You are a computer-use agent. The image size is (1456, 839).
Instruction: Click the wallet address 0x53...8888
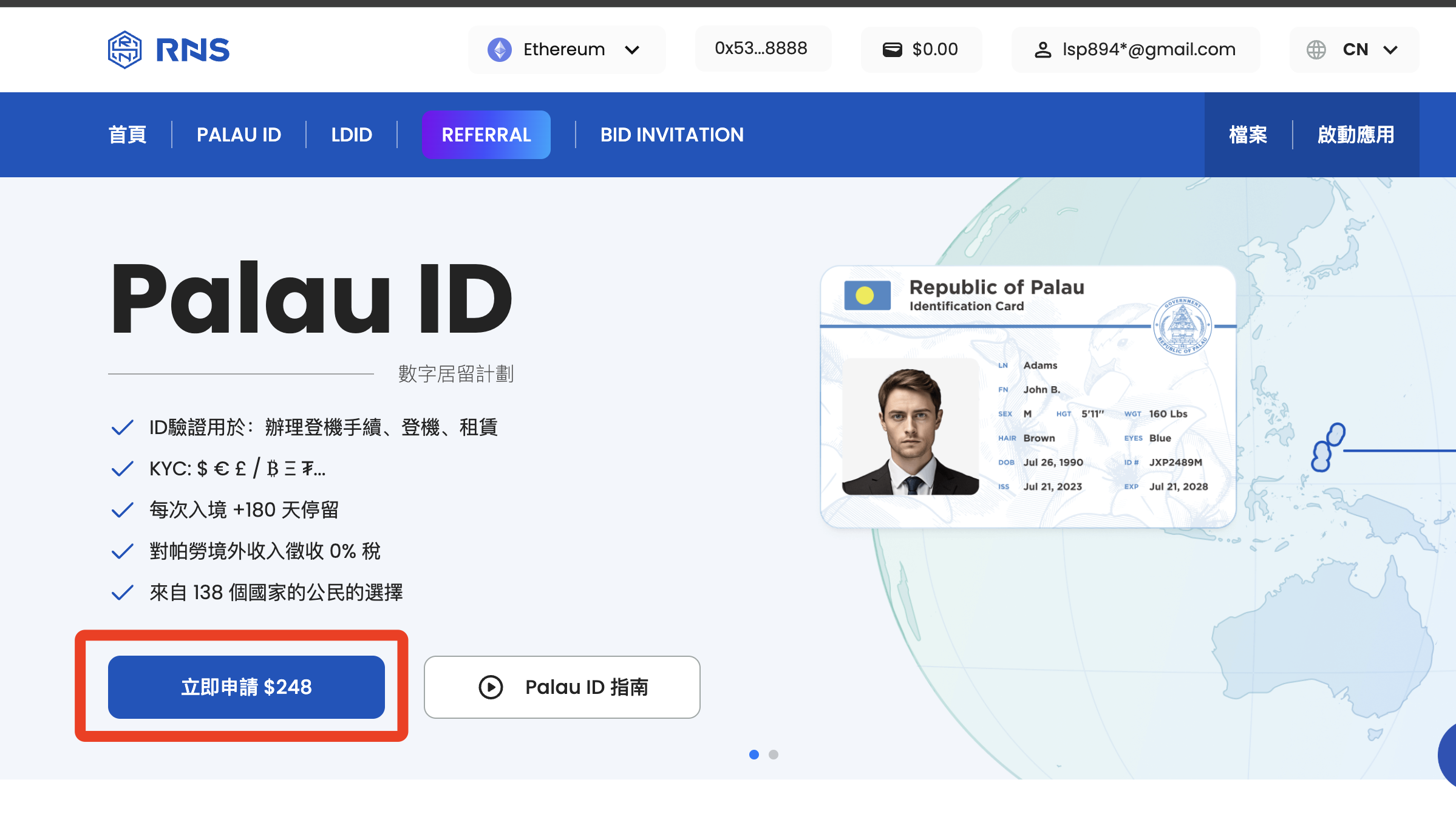pos(761,49)
